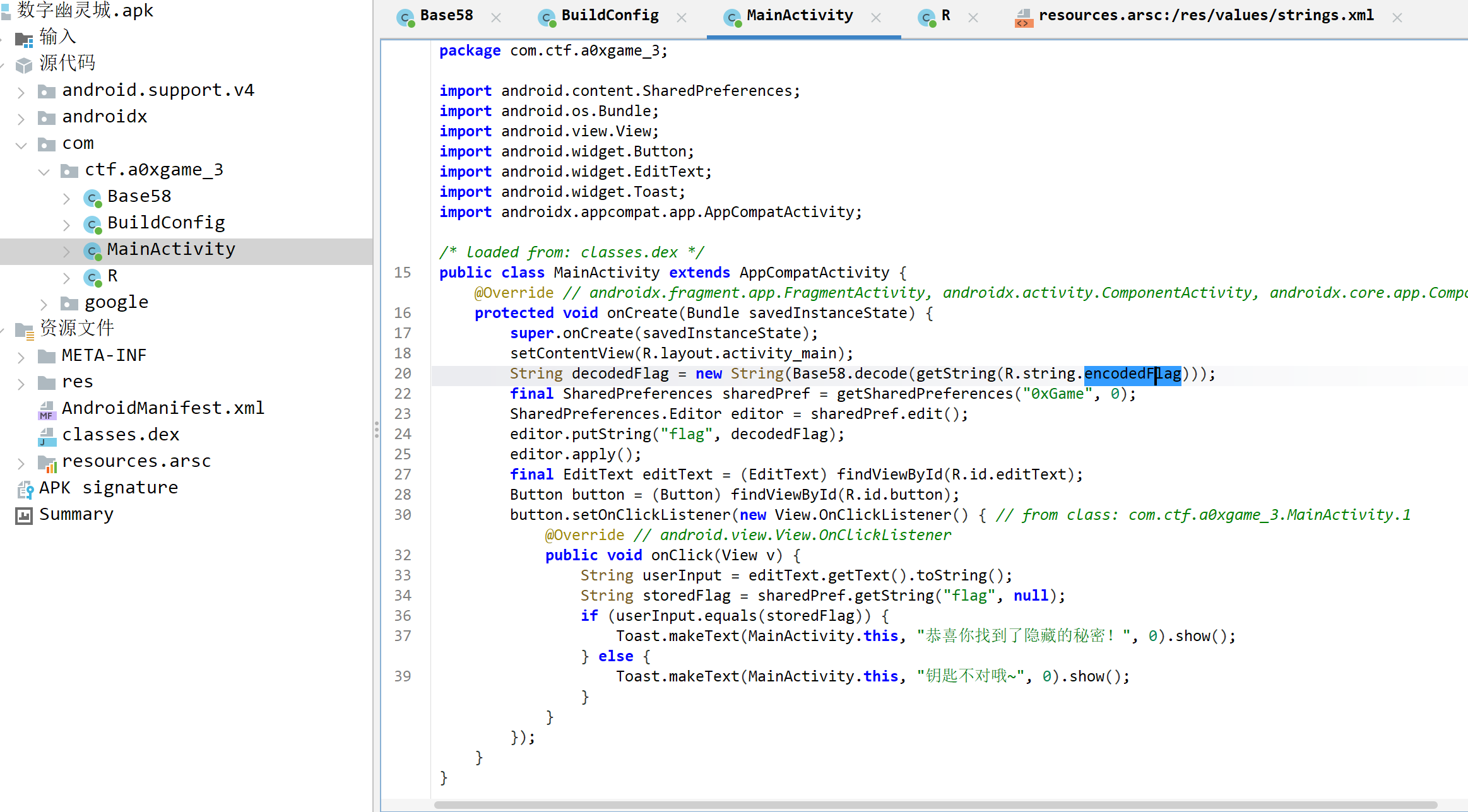Switch to the Base58 tab
This screenshot has height=812, width=1468.
click(446, 16)
